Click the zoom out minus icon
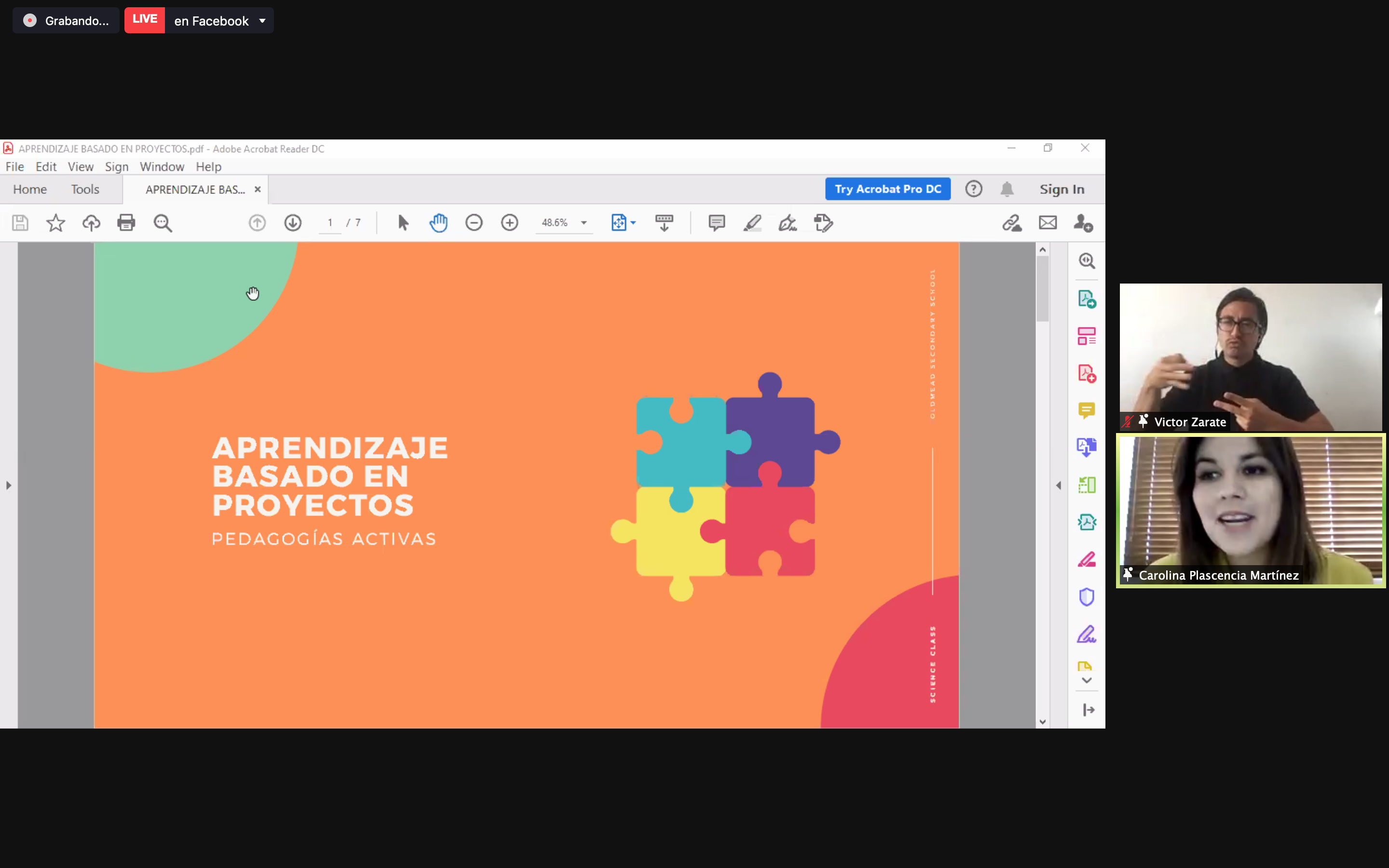The height and width of the screenshot is (868, 1389). pos(474,223)
